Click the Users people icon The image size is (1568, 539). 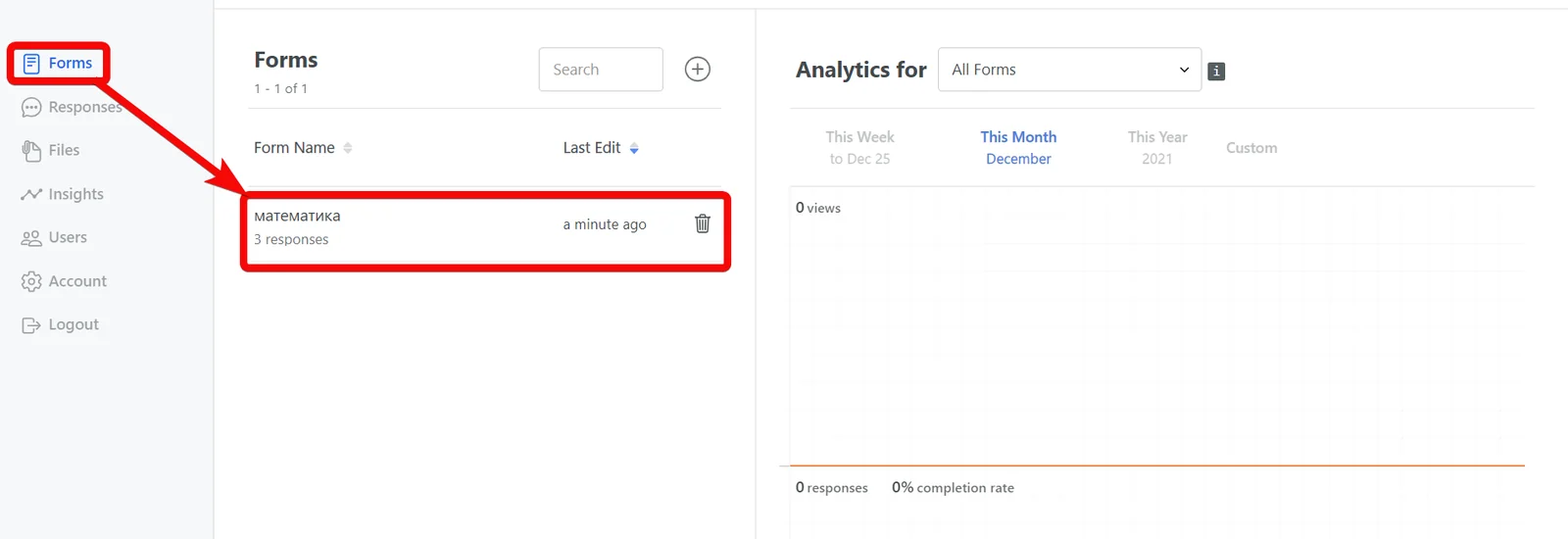(31, 238)
